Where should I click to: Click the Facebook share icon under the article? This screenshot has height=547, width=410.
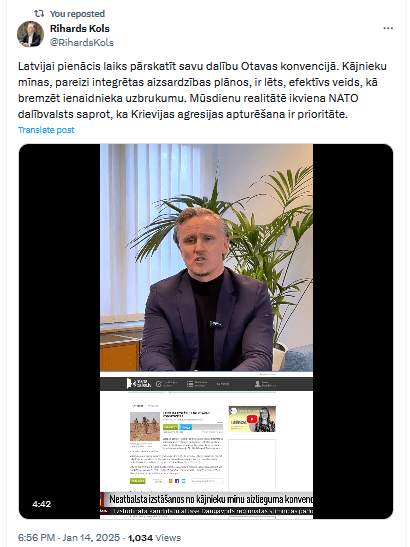(x=177, y=481)
